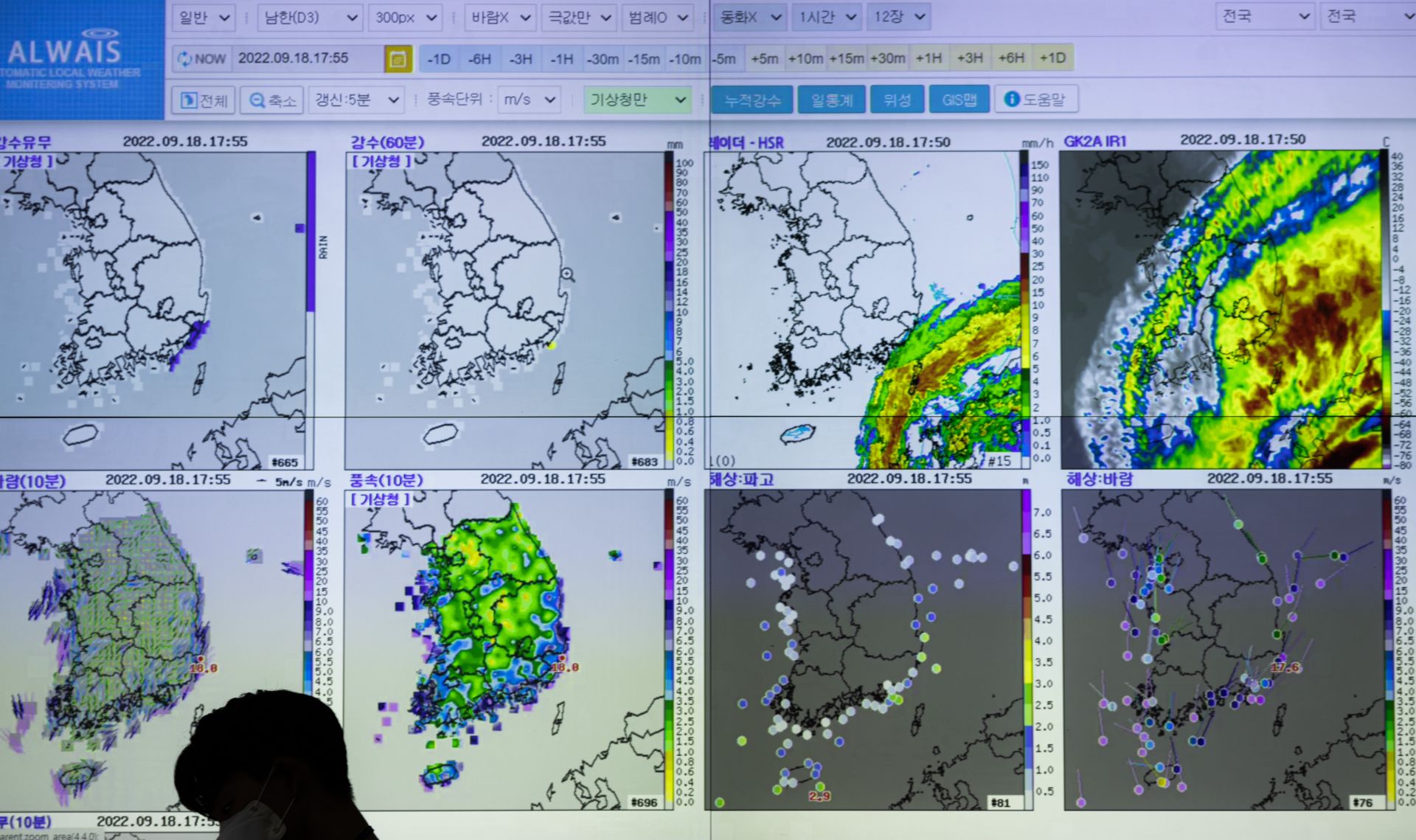Open the yellow calendar date picker
This screenshot has width=1416, height=840.
point(398,59)
